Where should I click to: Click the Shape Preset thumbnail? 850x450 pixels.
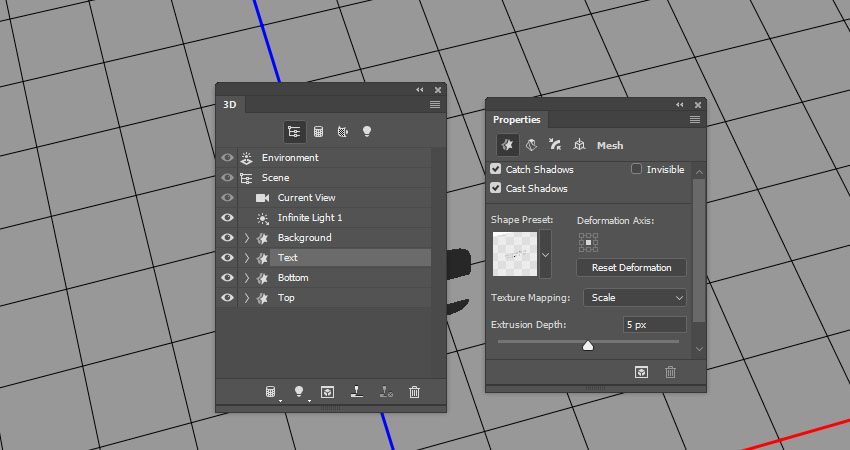pyautogui.click(x=515, y=254)
